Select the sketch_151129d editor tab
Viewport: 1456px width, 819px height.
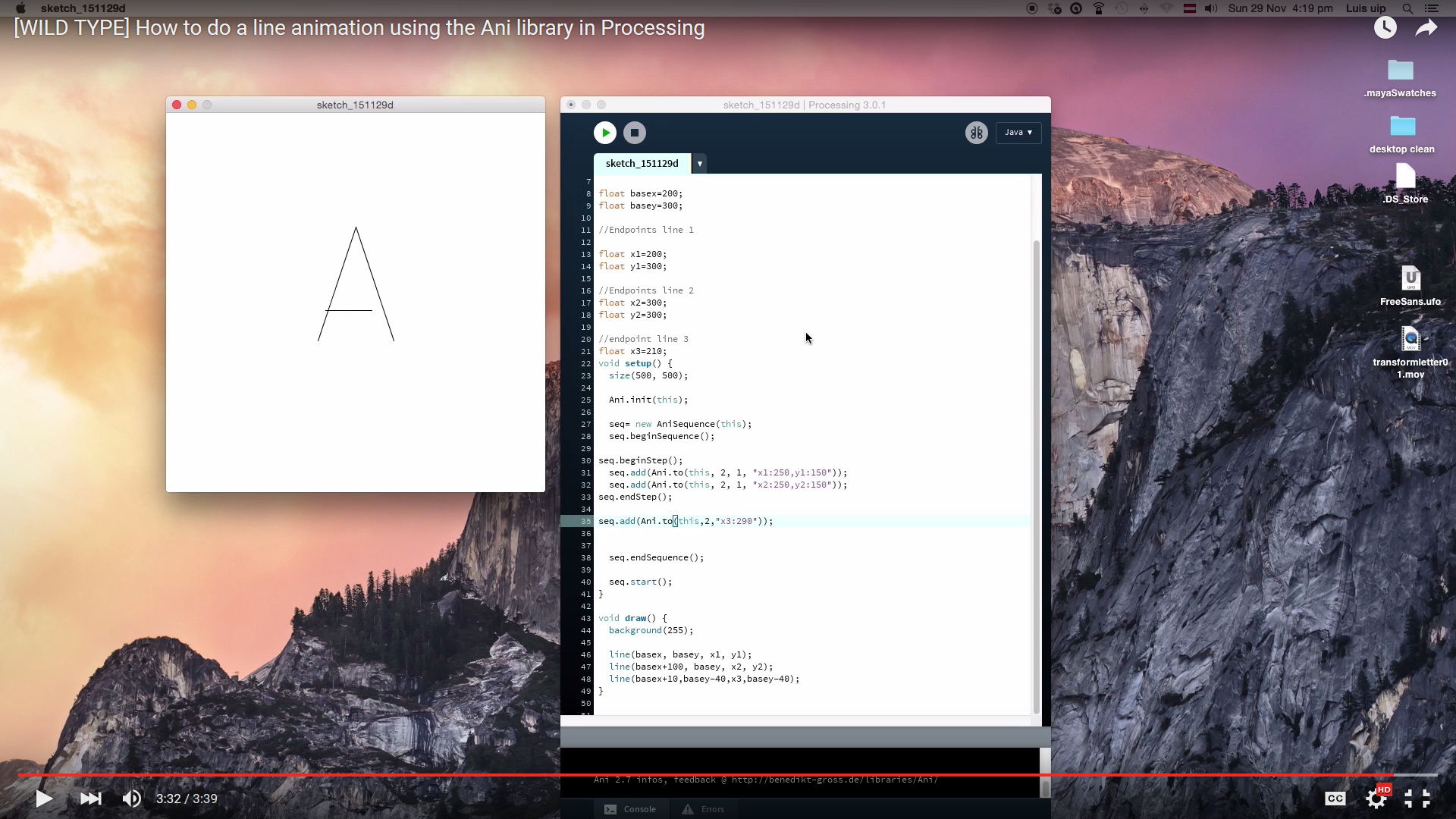pyautogui.click(x=642, y=164)
